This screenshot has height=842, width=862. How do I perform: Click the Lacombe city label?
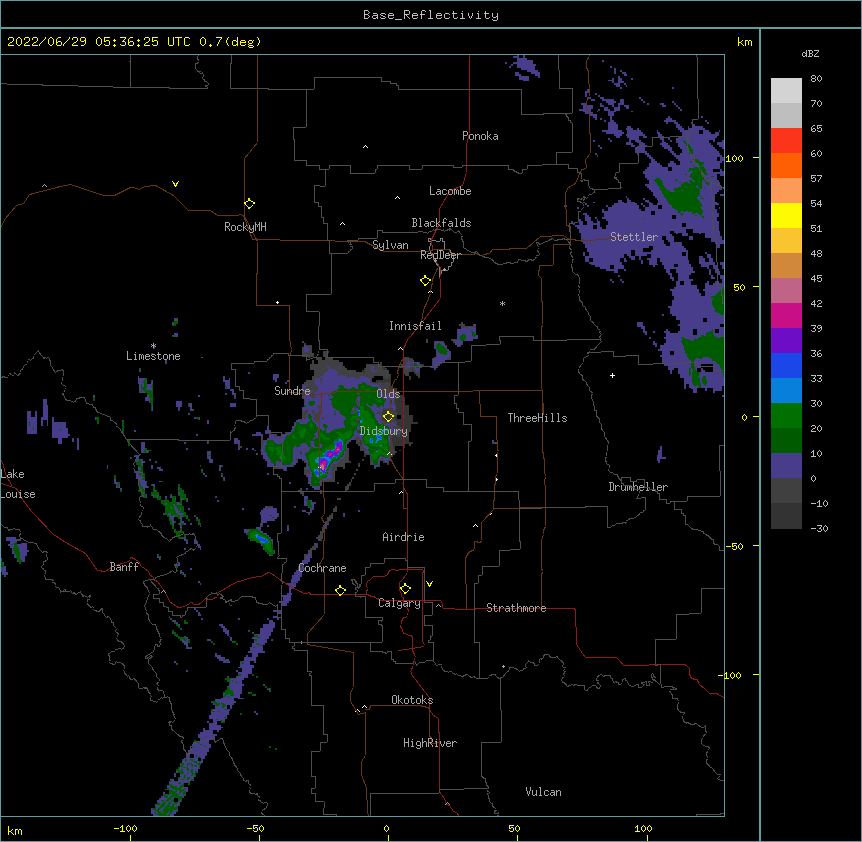click(450, 191)
